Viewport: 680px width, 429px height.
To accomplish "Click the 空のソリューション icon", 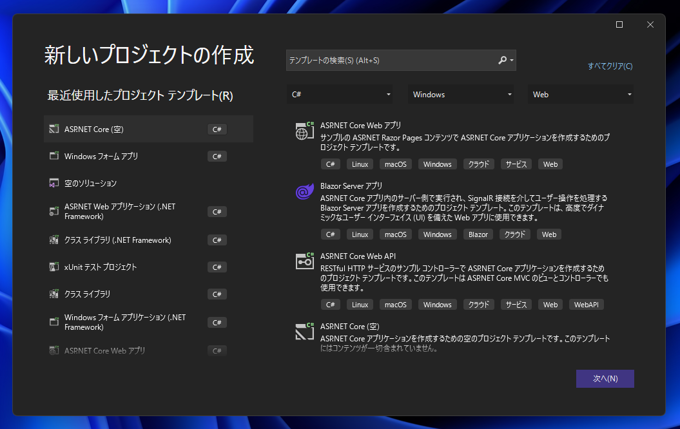I will click(54, 183).
